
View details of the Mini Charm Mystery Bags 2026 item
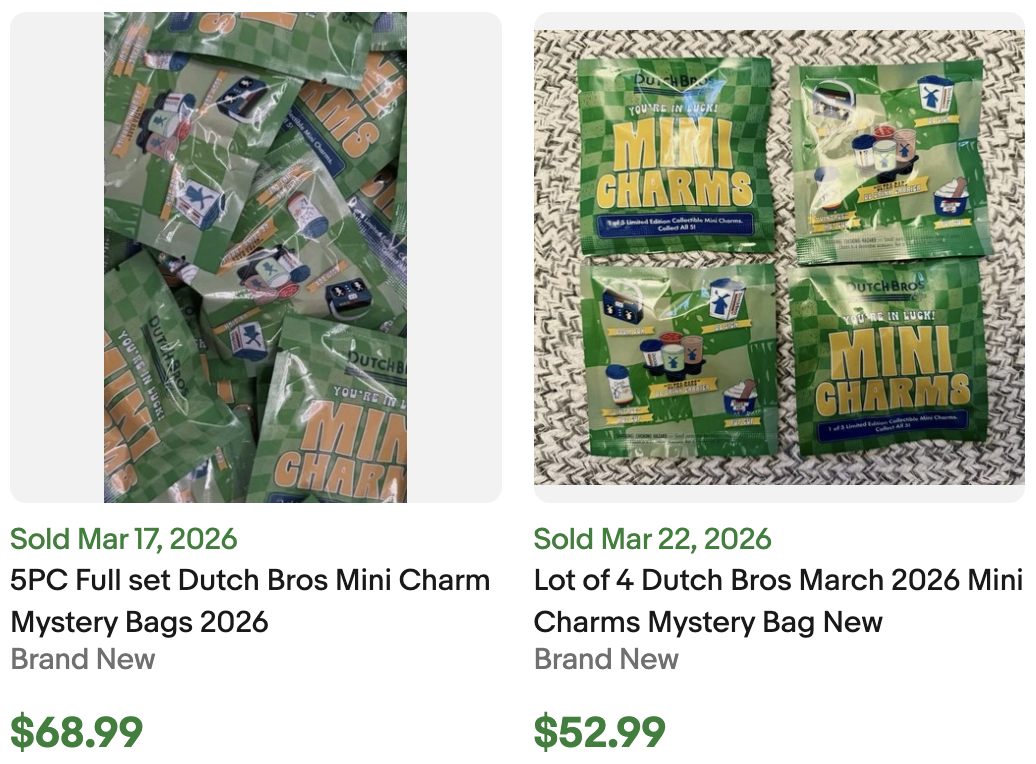(x=250, y=601)
